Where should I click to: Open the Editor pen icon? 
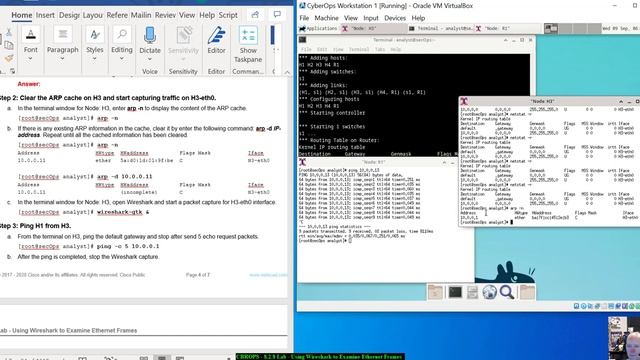pos(216,36)
